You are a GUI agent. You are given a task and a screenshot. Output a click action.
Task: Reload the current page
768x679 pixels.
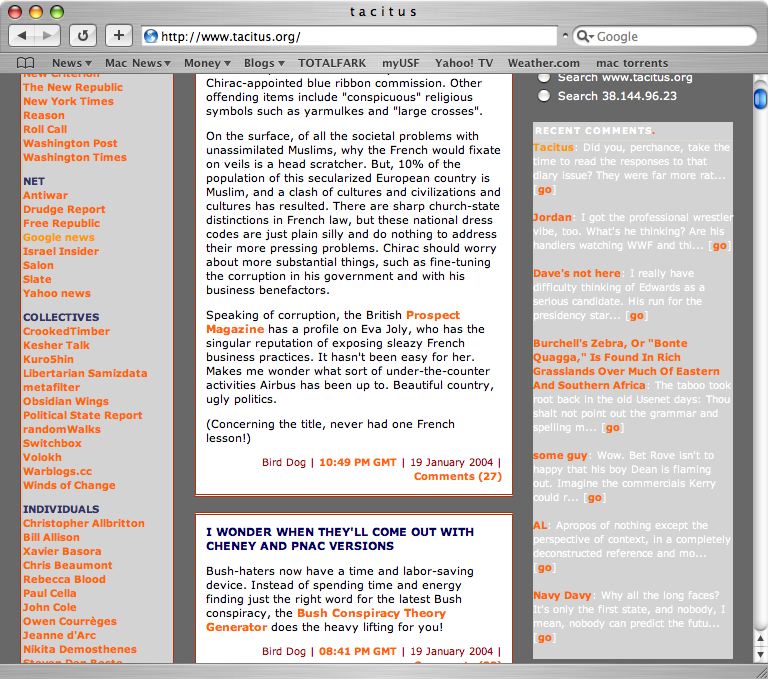click(x=83, y=36)
